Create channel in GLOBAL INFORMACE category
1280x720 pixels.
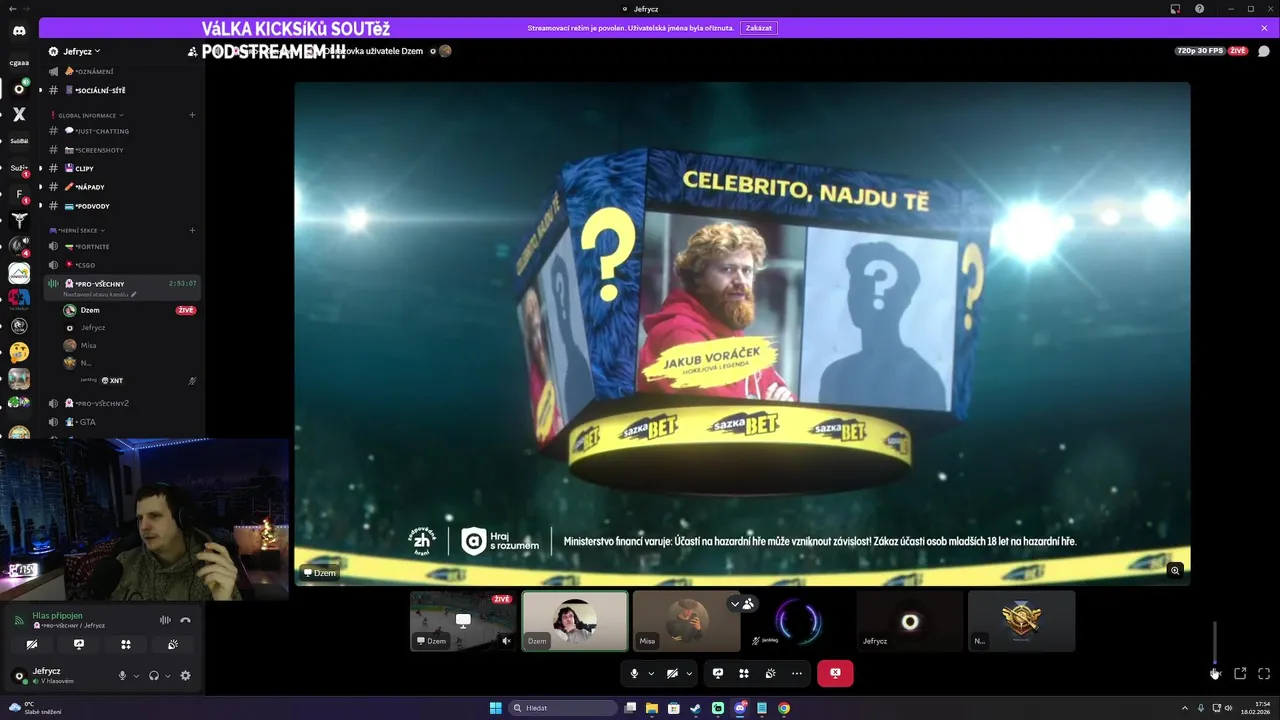[192, 115]
